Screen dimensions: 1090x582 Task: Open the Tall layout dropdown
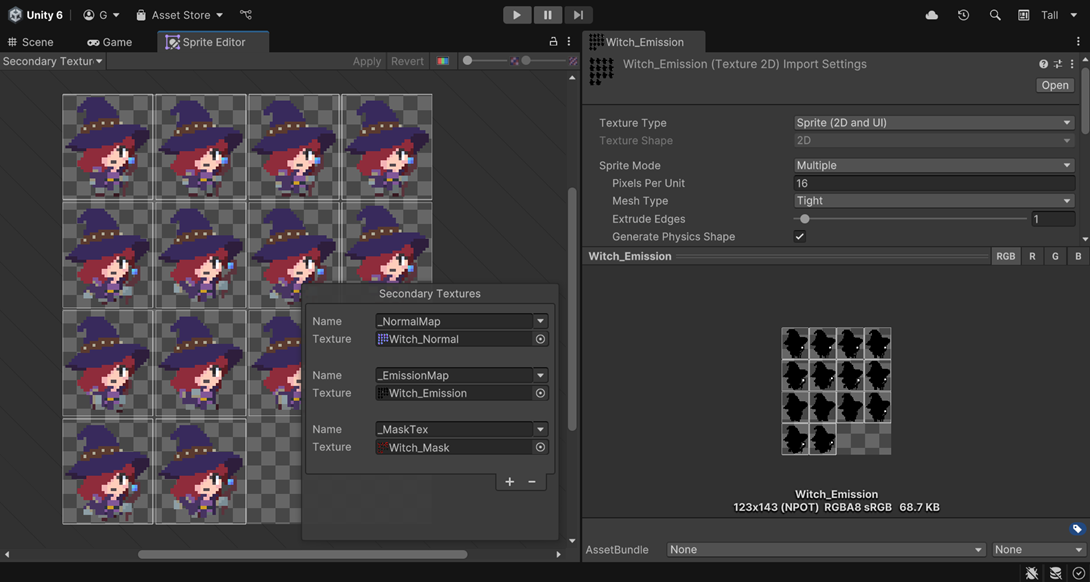[1059, 15]
